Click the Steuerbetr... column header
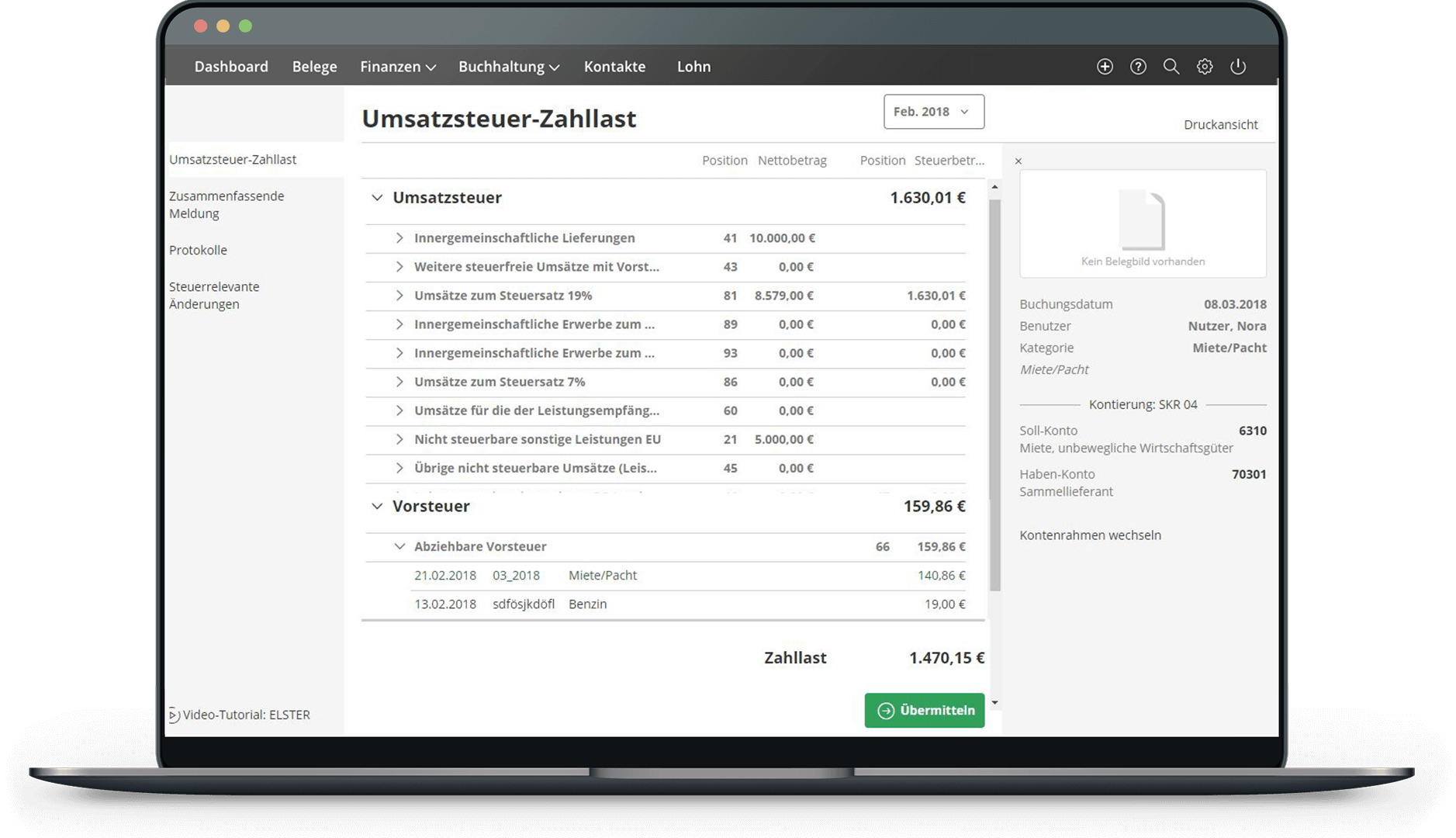Image resolution: width=1456 pixels, height=838 pixels. pos(949,161)
